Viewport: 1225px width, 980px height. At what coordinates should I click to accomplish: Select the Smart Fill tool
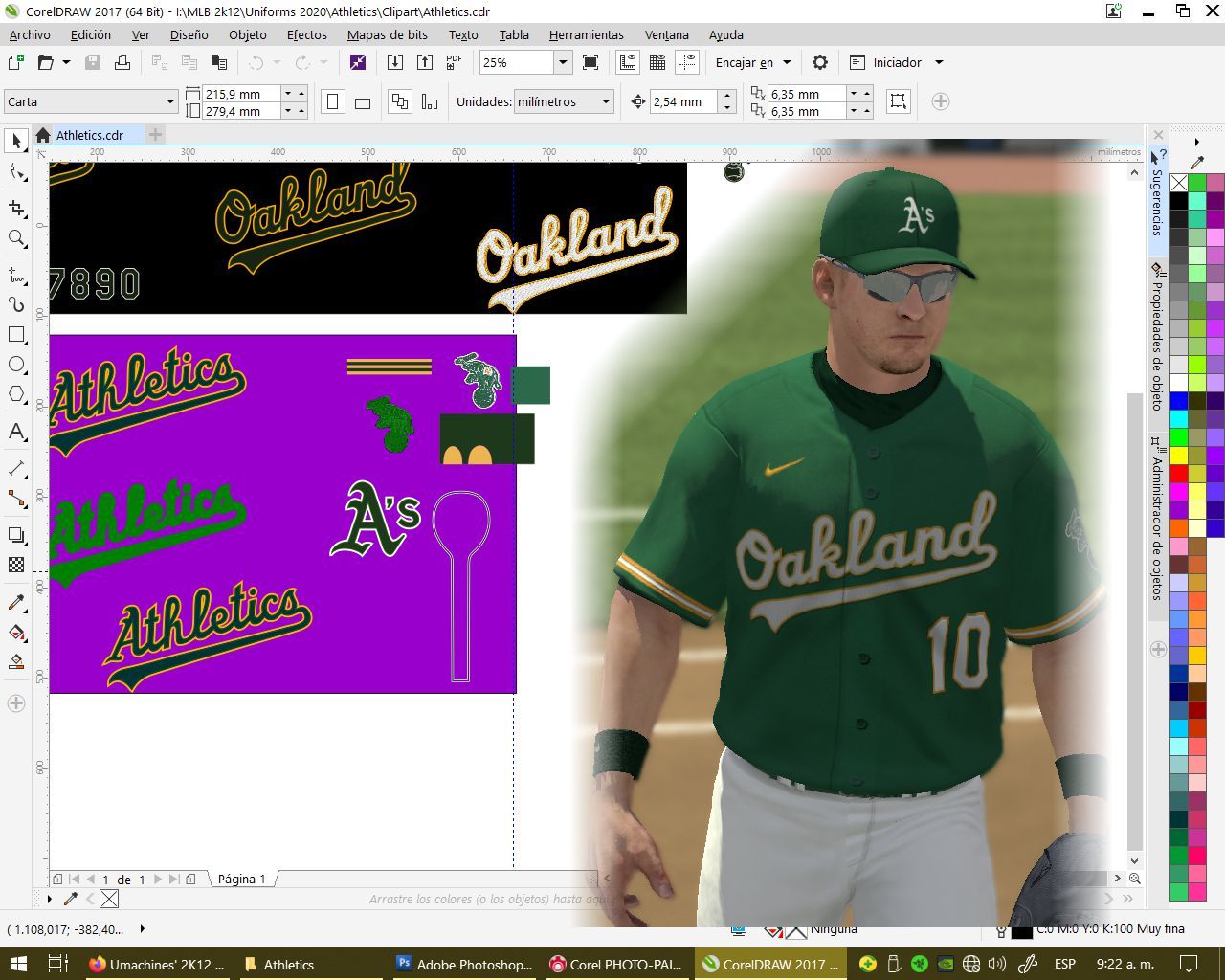coord(16,661)
